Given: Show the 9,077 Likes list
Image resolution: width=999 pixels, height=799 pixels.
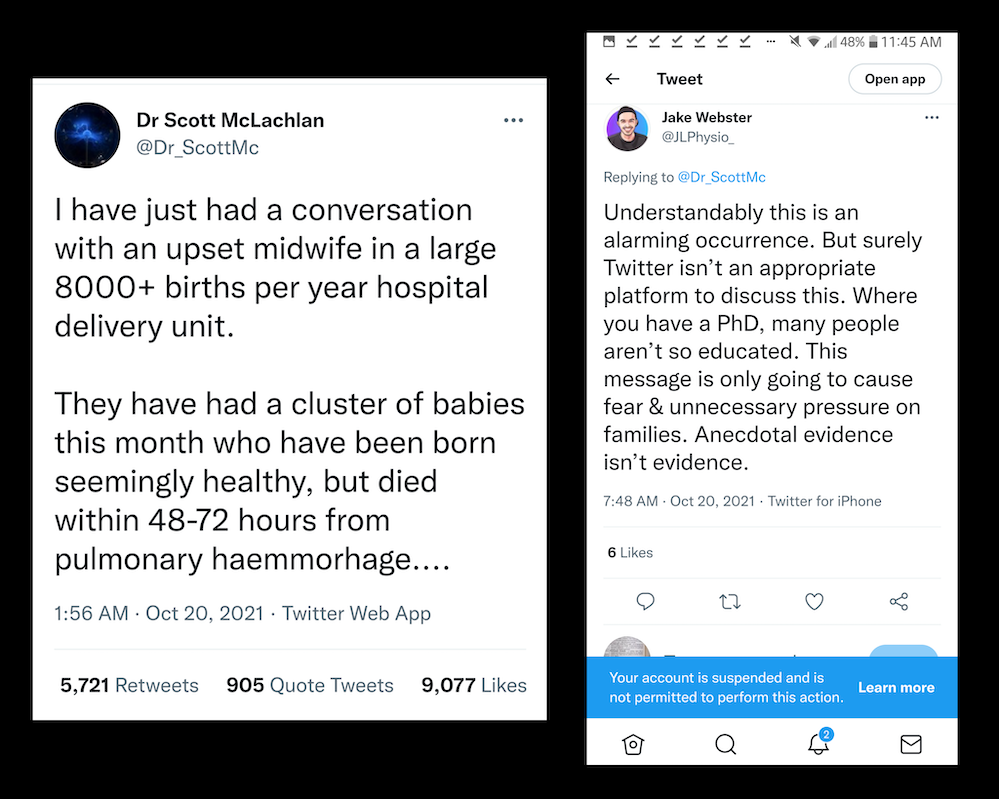Looking at the screenshot, I should [x=474, y=685].
